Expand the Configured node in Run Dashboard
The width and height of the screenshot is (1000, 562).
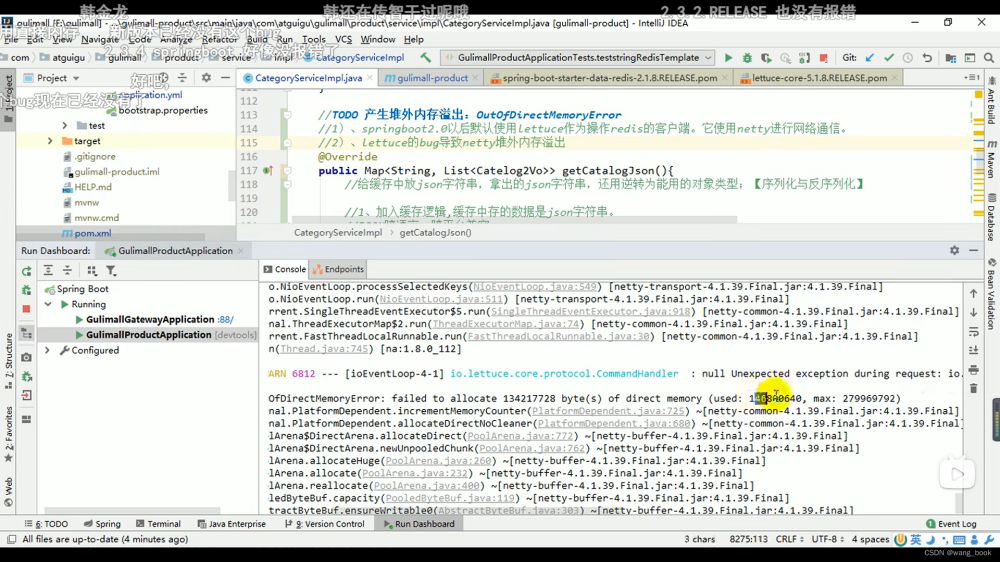coord(47,350)
